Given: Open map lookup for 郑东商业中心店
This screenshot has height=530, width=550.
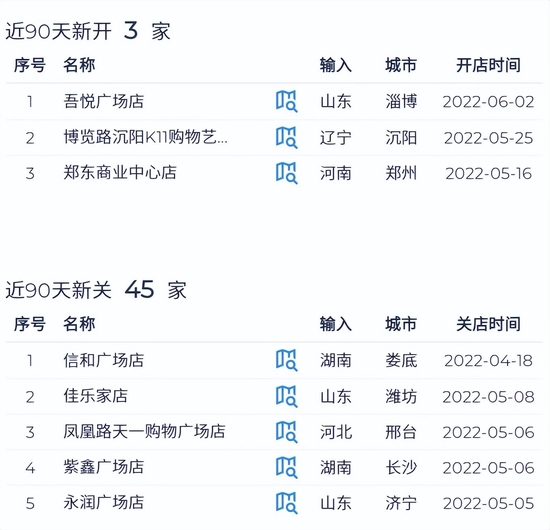Looking at the screenshot, I should (x=287, y=173).
